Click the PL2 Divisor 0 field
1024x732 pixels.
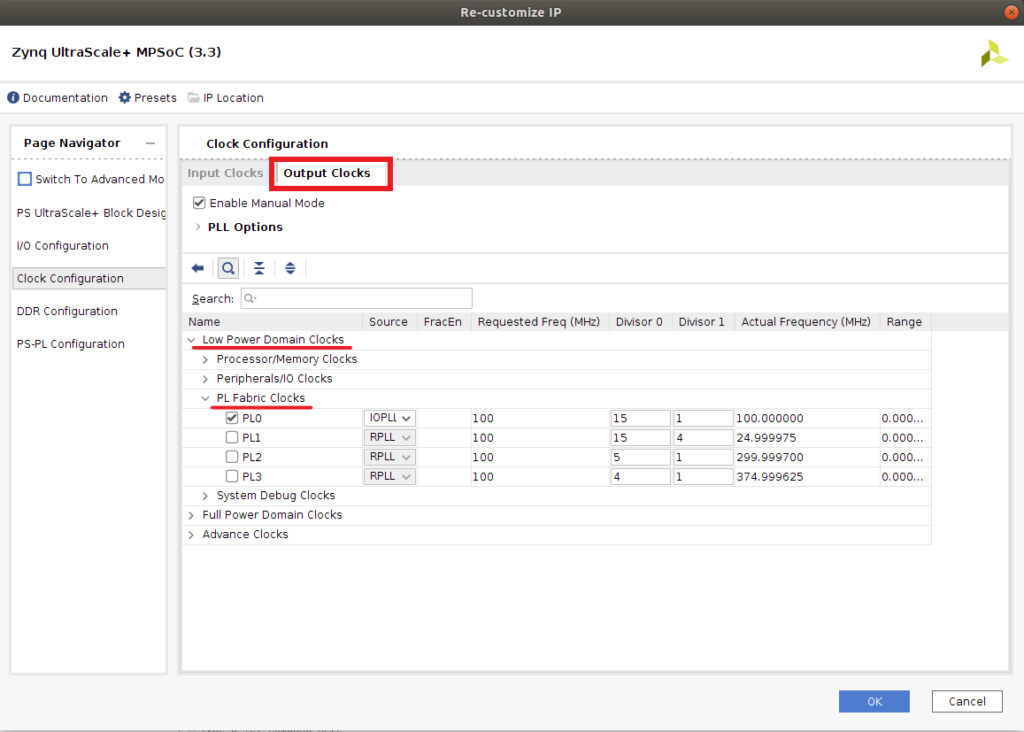[x=640, y=457]
